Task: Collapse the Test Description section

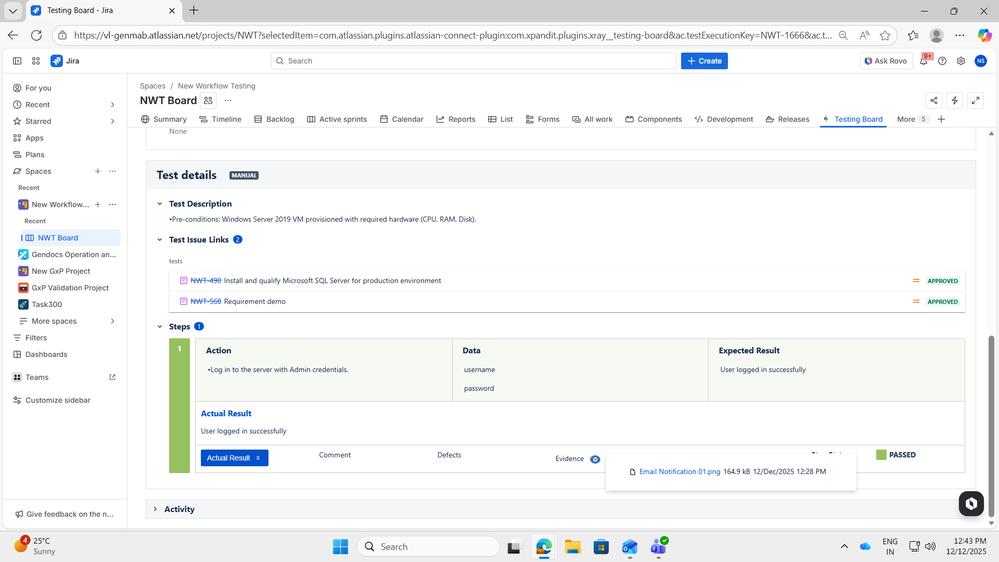Action: pos(160,204)
